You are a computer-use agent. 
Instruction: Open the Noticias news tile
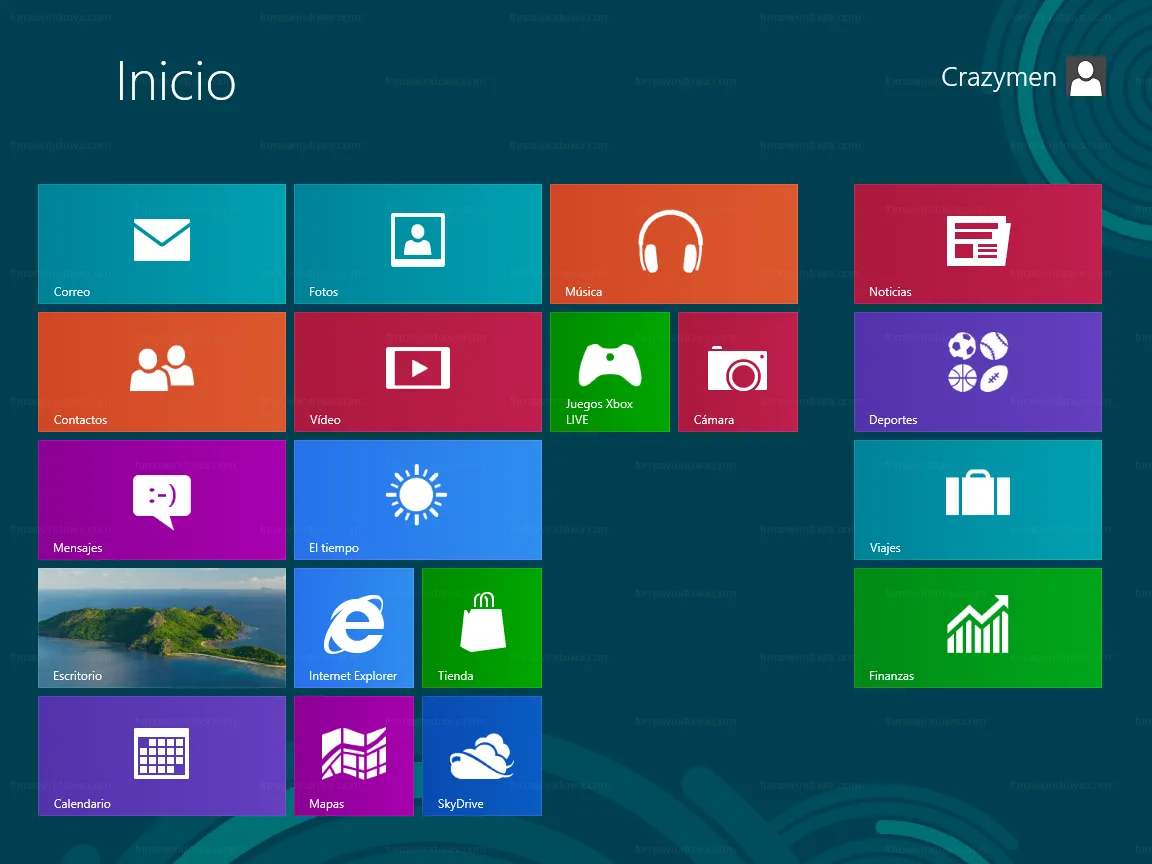tap(977, 244)
